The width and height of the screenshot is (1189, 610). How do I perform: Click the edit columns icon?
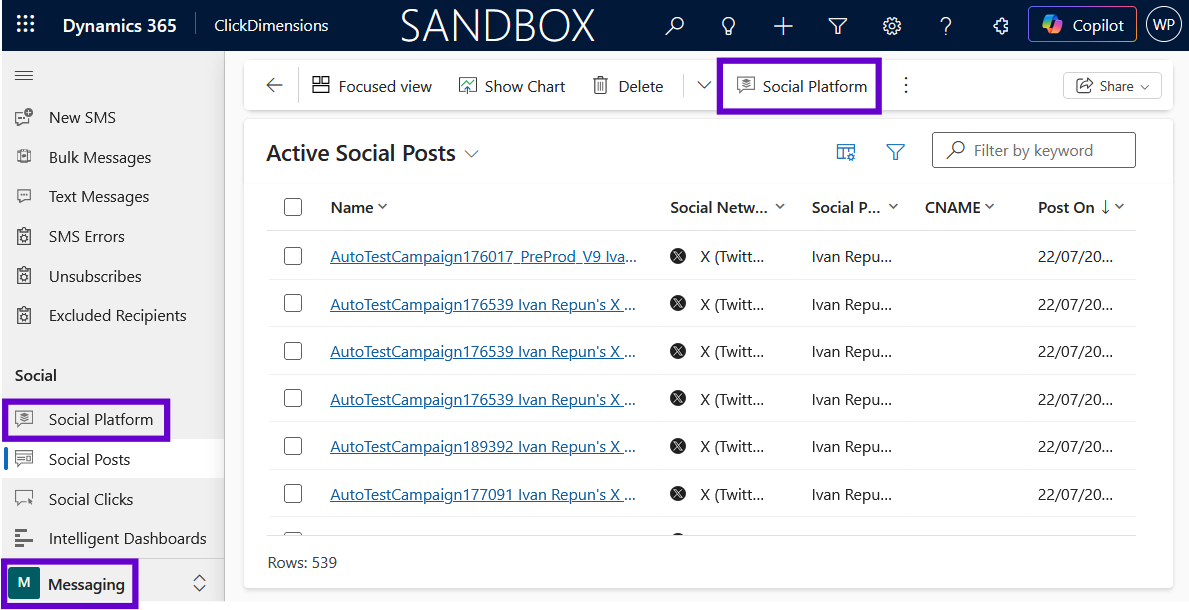[x=845, y=152]
